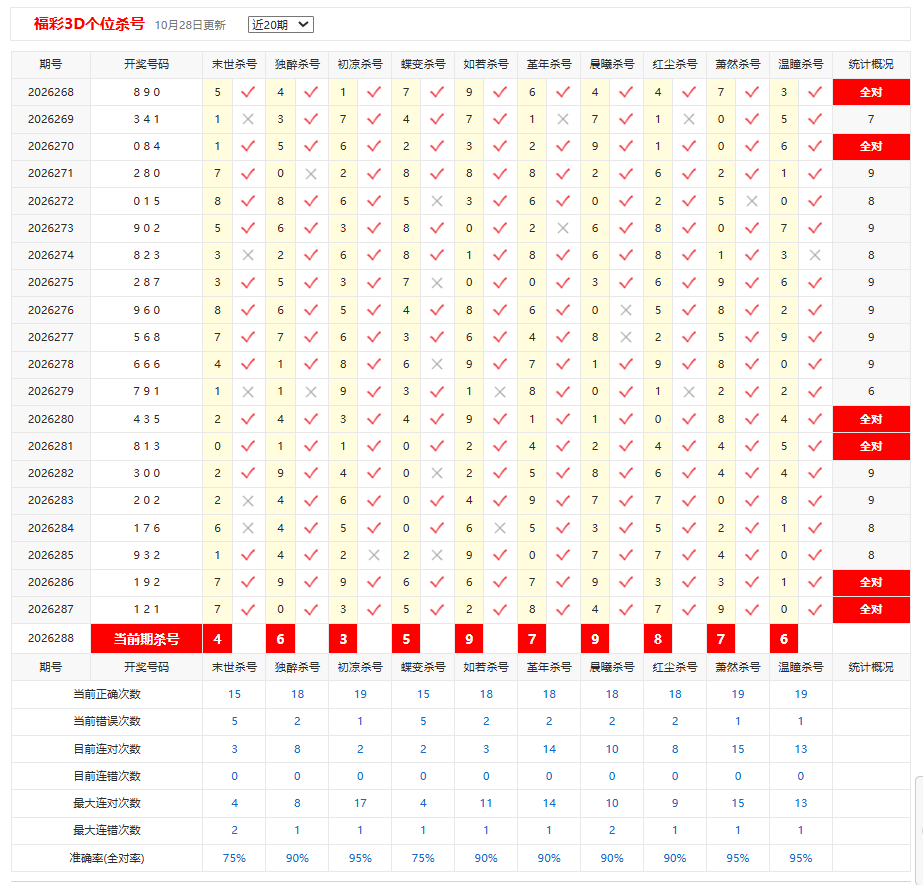Click the 当前错误次数 row label

tap(107, 721)
